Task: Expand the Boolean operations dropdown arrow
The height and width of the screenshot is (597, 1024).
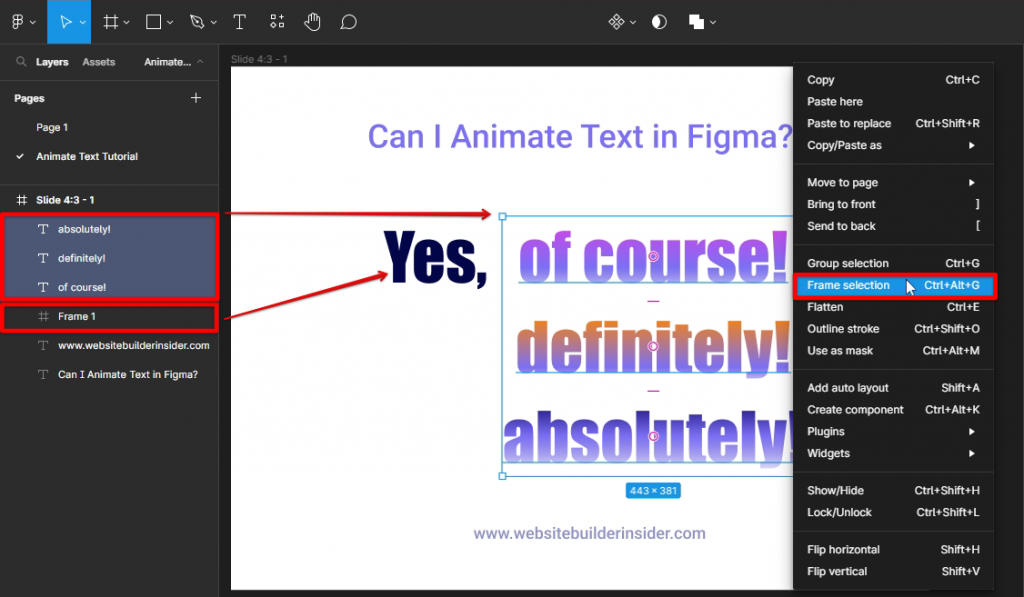Action: point(713,23)
